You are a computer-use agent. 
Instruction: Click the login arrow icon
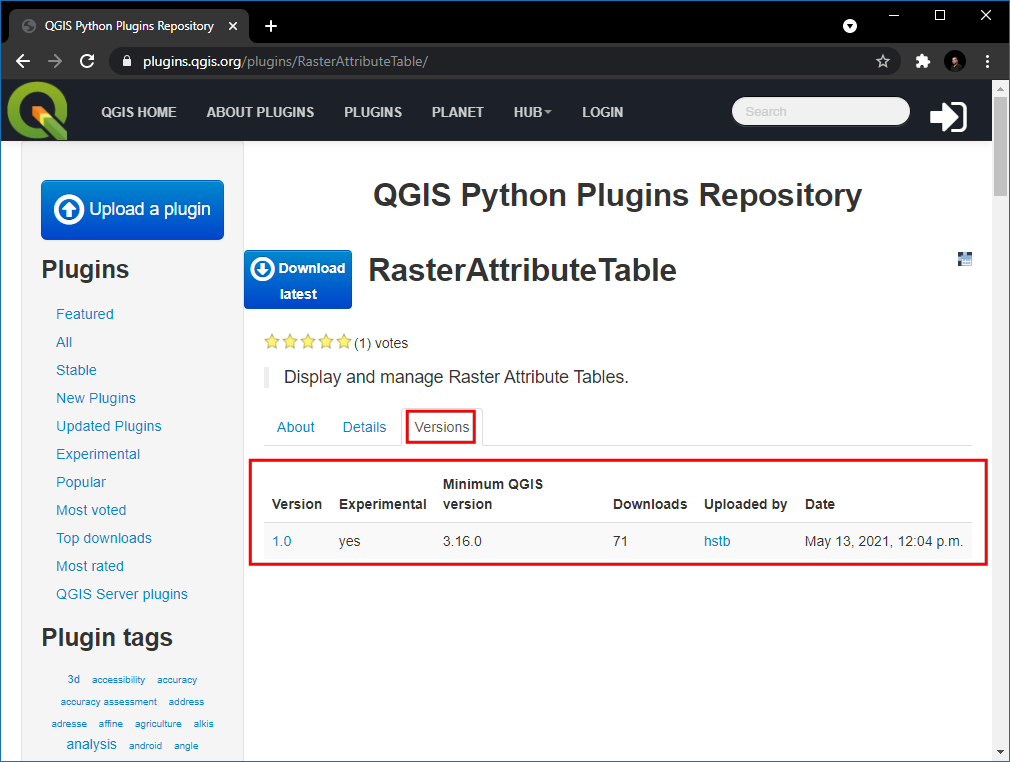coord(948,116)
